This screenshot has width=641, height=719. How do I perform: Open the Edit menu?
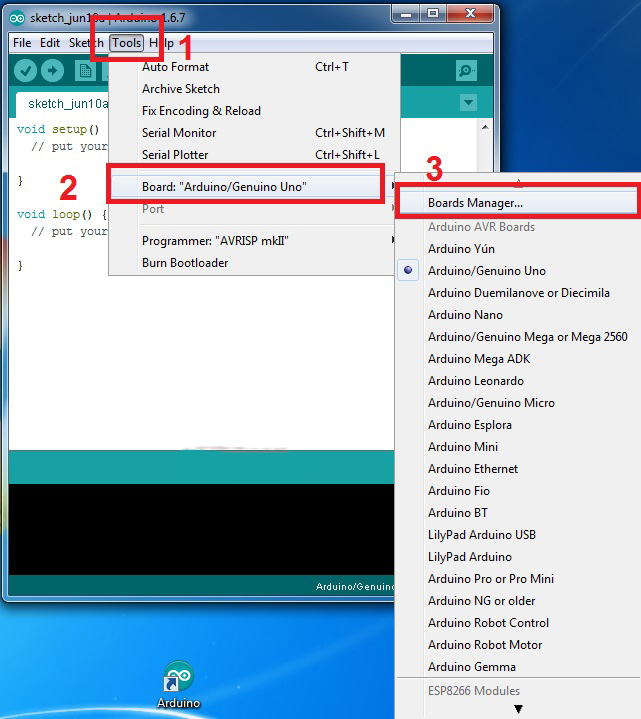(50, 43)
